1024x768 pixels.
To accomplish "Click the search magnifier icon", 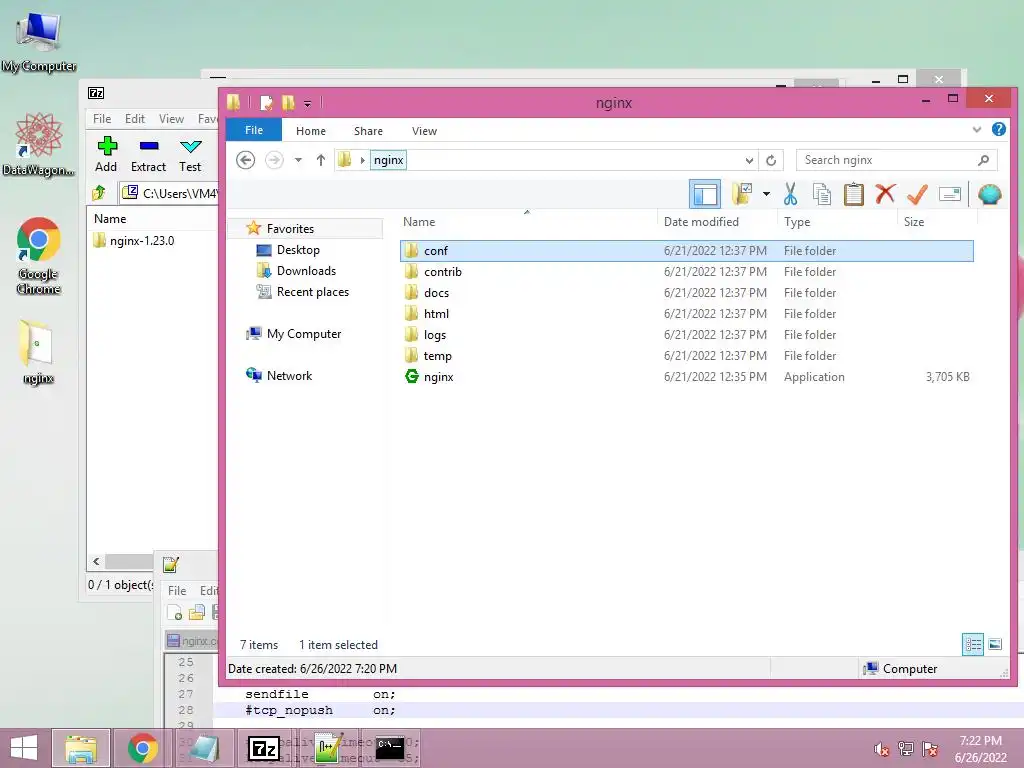I will [984, 160].
